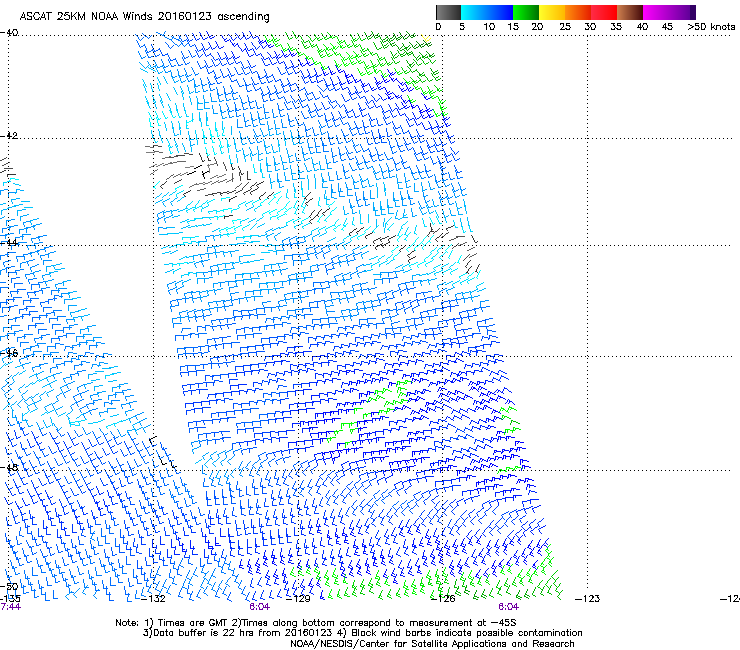
Task: Click the '20' label under the color bar
Action: (x=537, y=27)
